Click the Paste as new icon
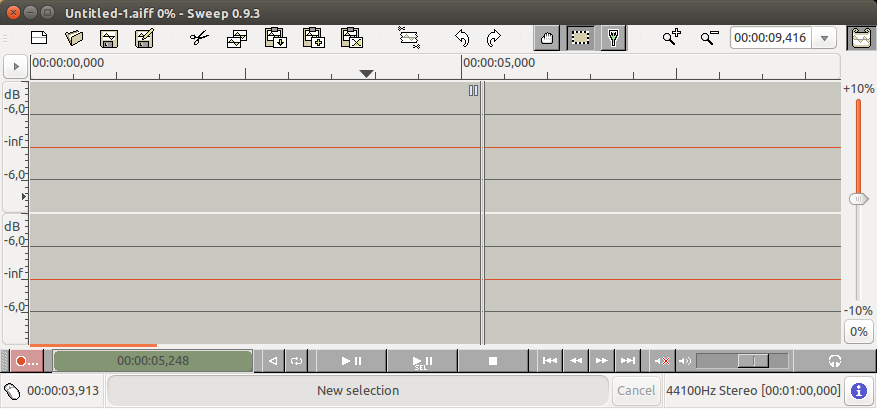Viewport: 877px width, 409px height. click(x=351, y=38)
